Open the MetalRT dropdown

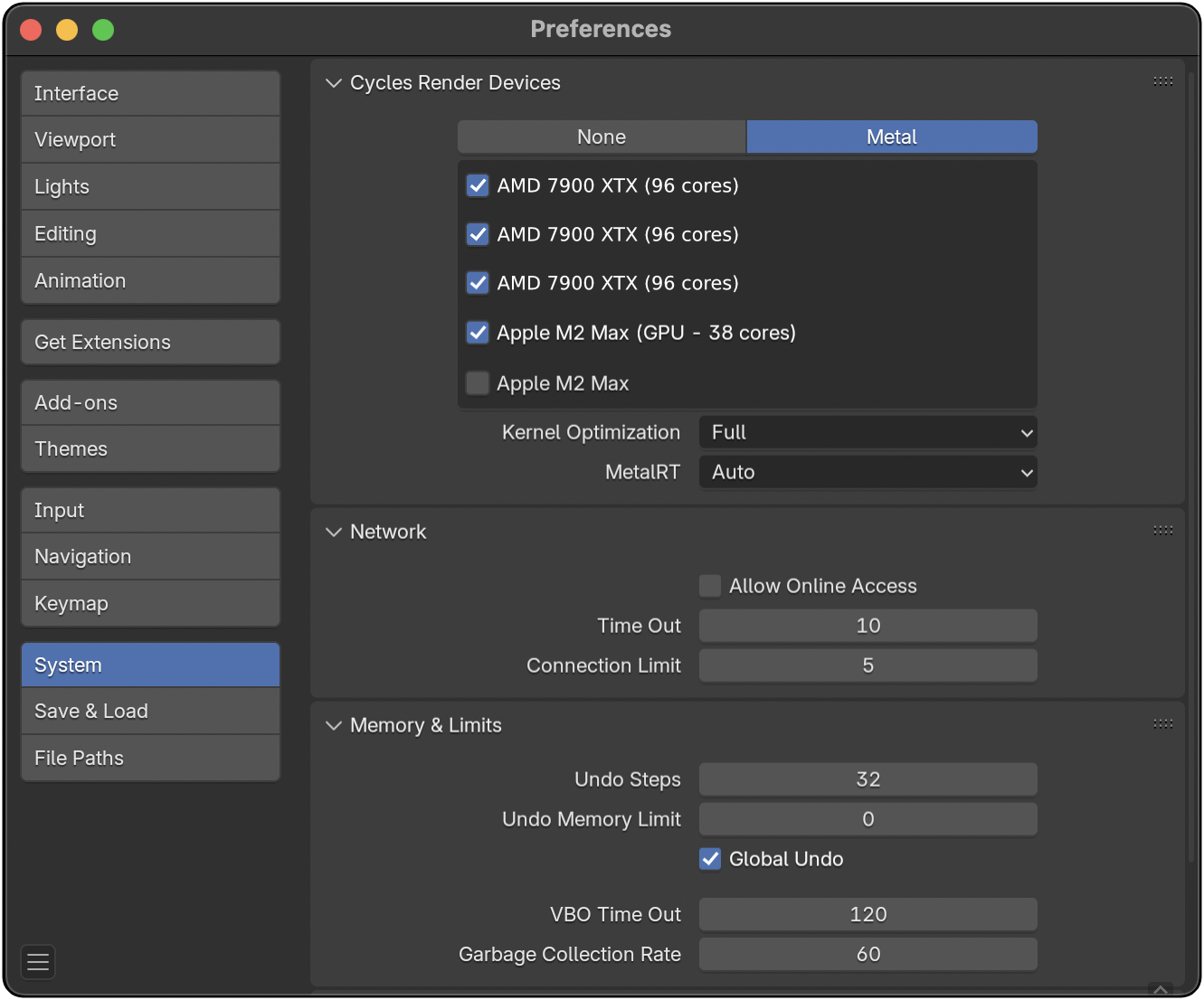867,472
